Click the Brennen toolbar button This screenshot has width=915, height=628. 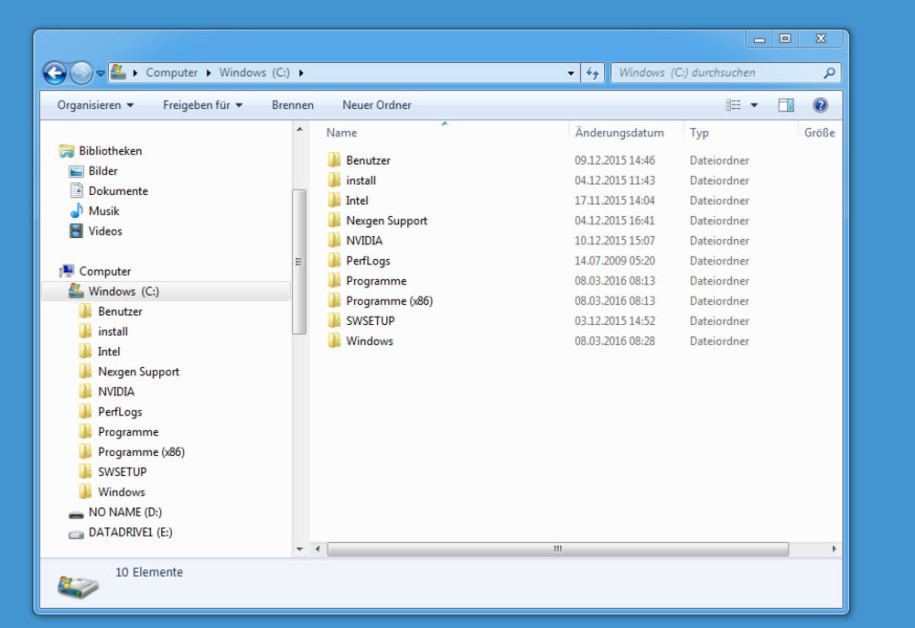[292, 105]
